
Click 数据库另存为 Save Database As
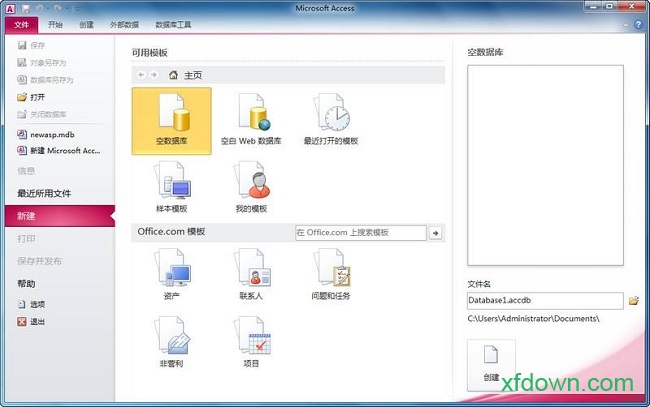pos(45,80)
